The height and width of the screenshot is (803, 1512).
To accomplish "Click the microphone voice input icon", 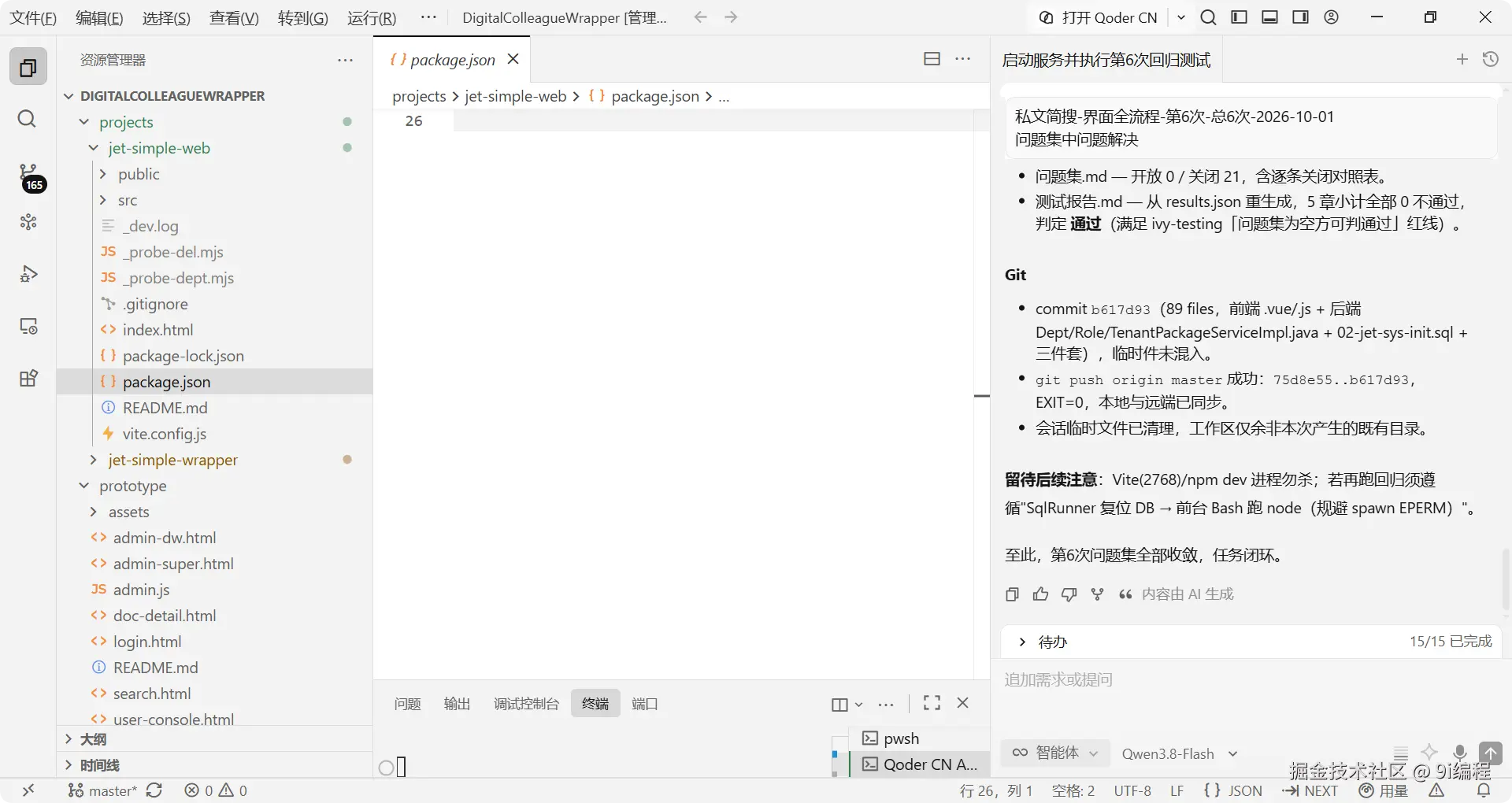I will [x=1459, y=753].
